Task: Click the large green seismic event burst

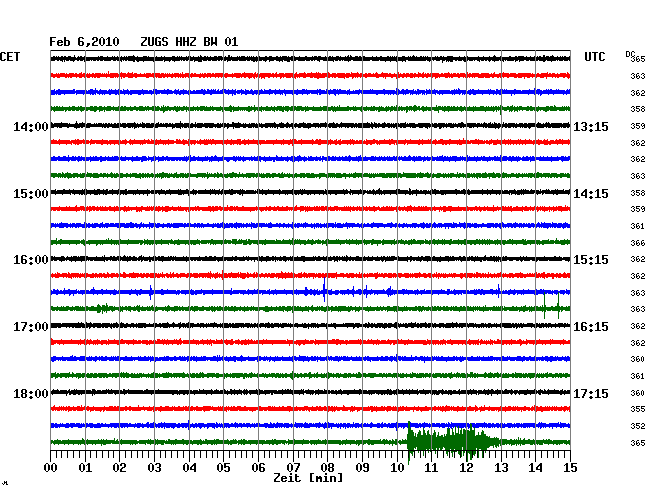Action: coord(453,442)
